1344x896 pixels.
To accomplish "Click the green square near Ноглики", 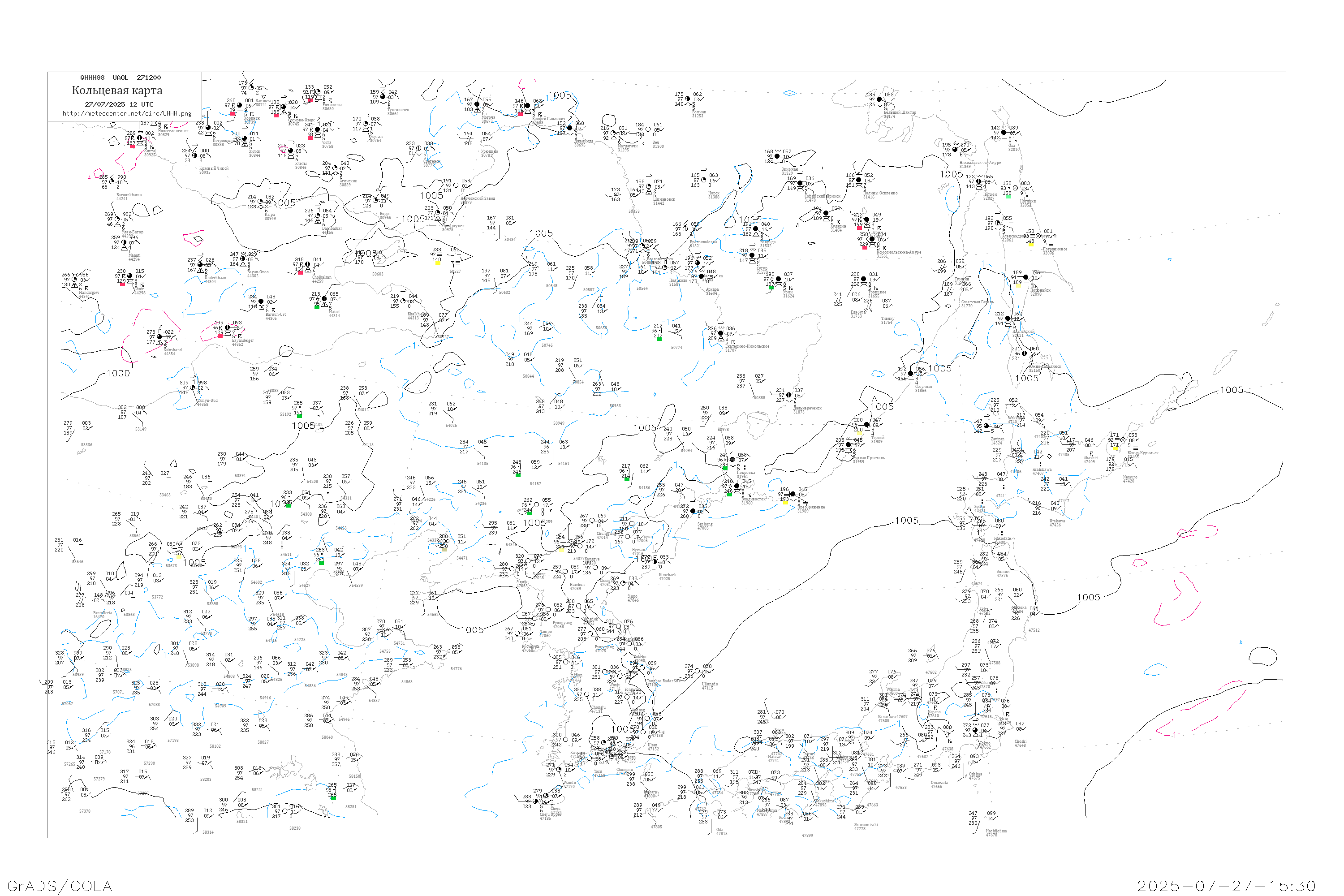I will coord(1008,197).
